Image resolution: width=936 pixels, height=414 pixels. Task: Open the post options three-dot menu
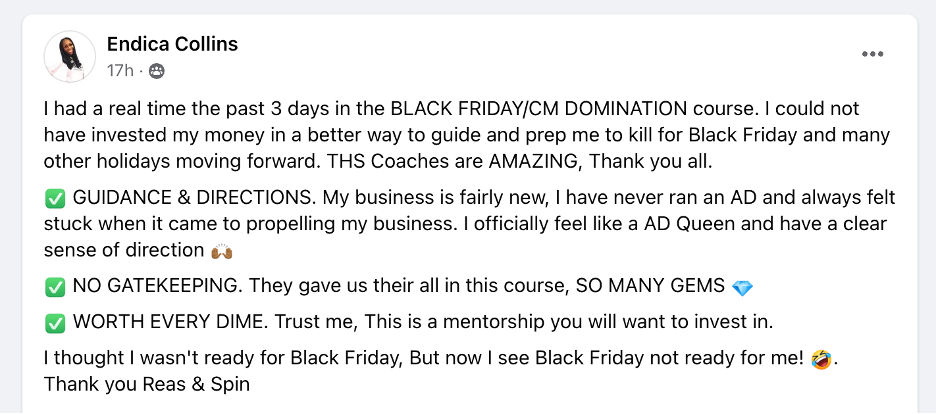point(872,54)
